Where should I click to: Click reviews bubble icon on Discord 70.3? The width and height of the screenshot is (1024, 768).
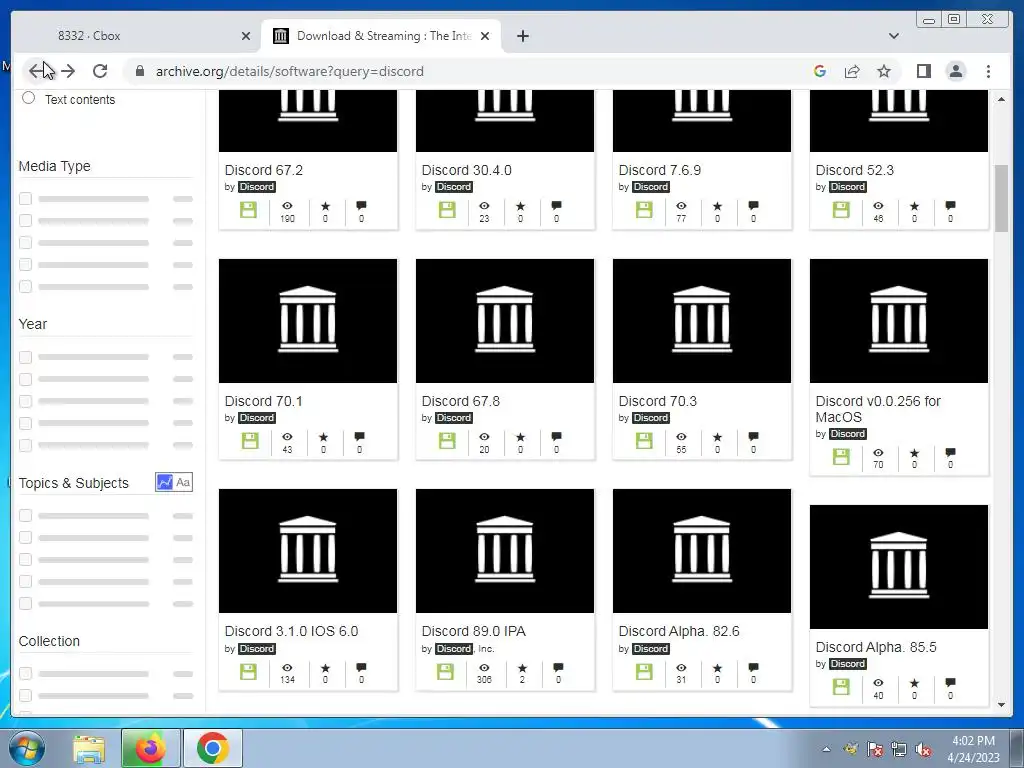pos(753,436)
